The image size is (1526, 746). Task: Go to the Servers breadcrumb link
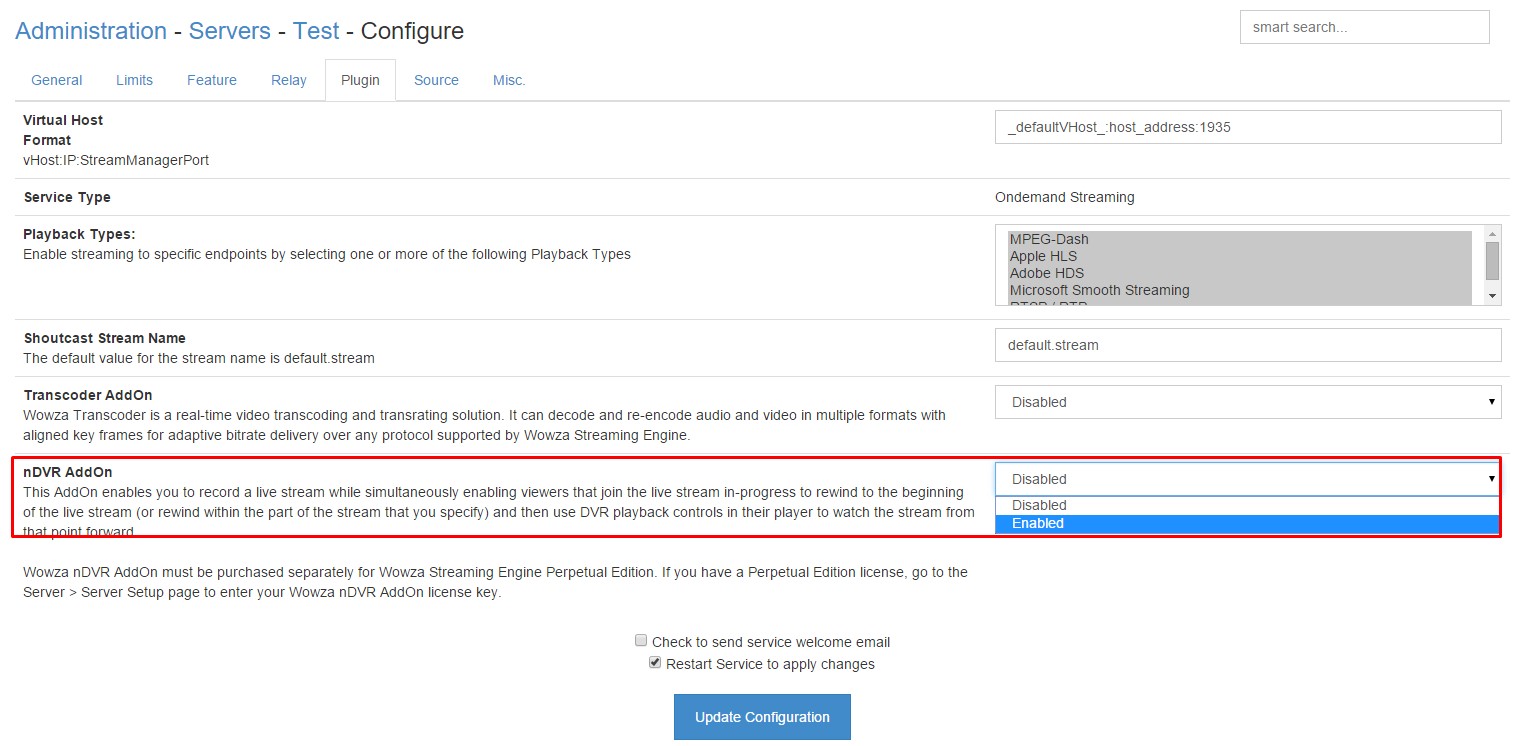click(x=230, y=31)
